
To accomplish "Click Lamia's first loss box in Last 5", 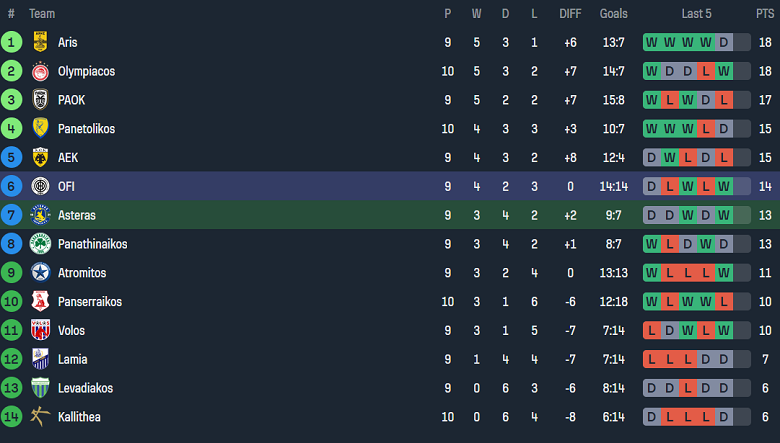I will tap(651, 359).
